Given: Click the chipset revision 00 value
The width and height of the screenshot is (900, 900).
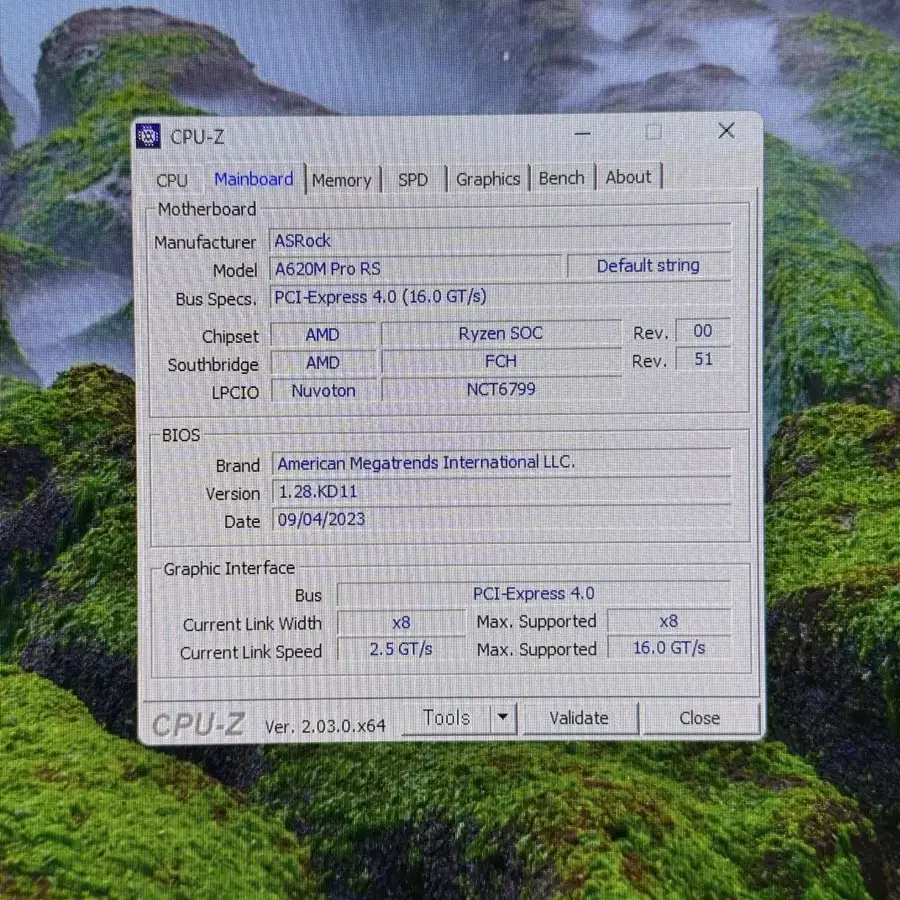Looking at the screenshot, I should pos(703,331).
